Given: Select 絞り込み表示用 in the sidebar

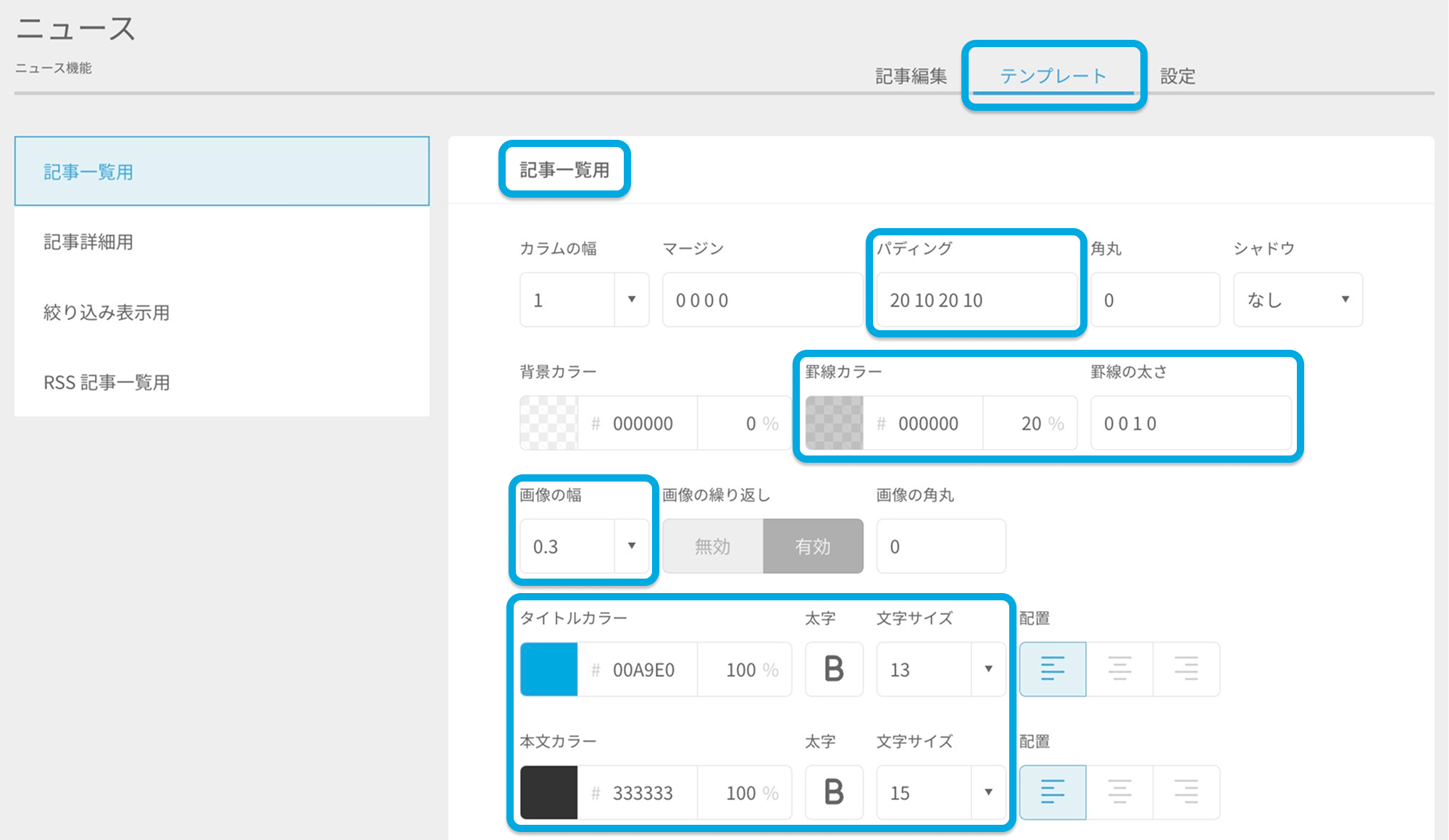Looking at the screenshot, I should click(222, 312).
